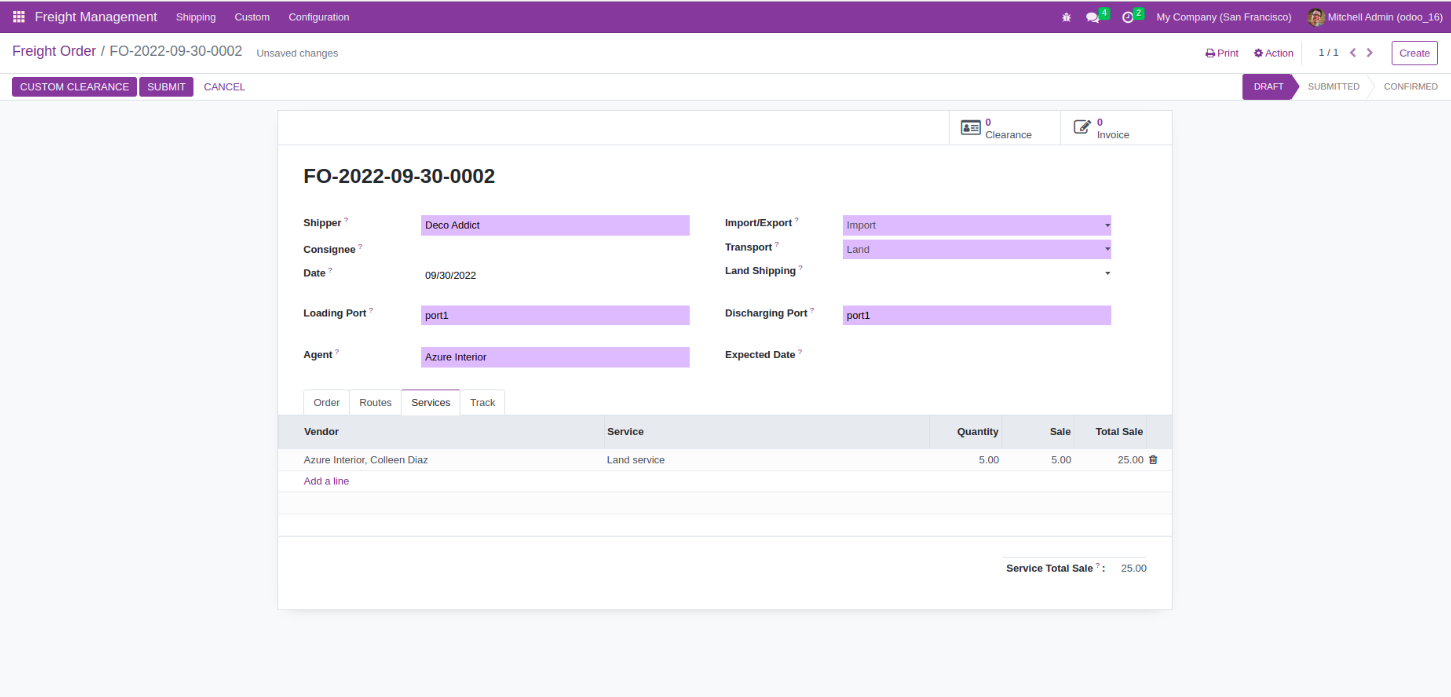
Task: Open the Configuration menu
Action: tap(319, 17)
